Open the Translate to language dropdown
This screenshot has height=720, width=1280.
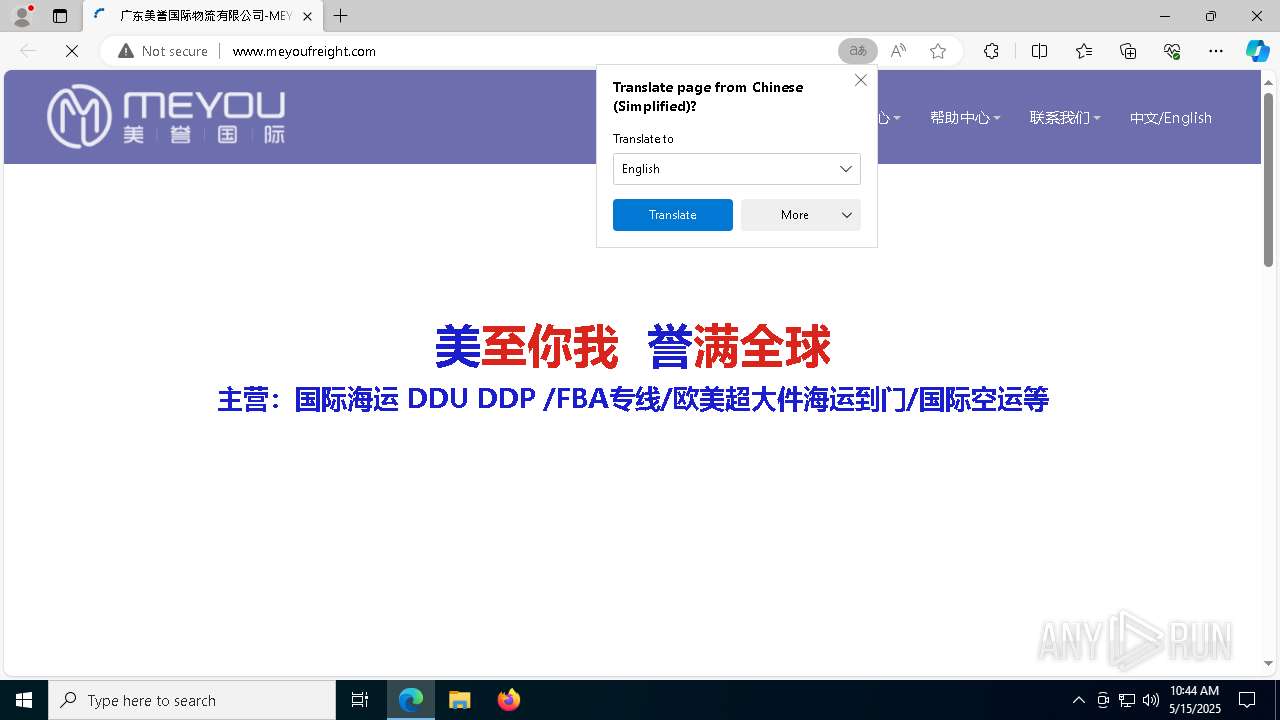pyautogui.click(x=736, y=169)
